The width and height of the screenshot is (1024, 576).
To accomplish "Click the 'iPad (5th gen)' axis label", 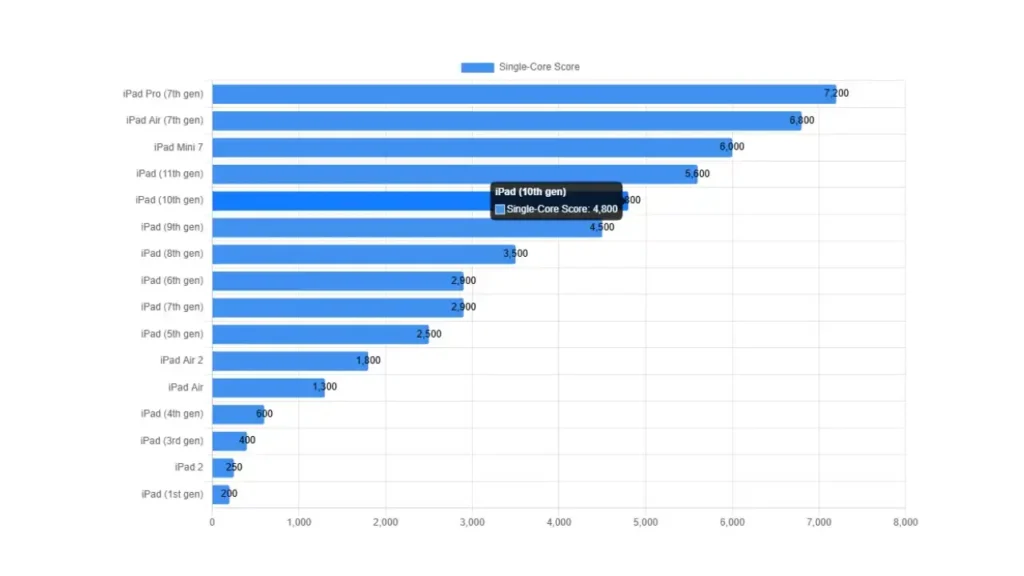I will pyautogui.click(x=172, y=334).
